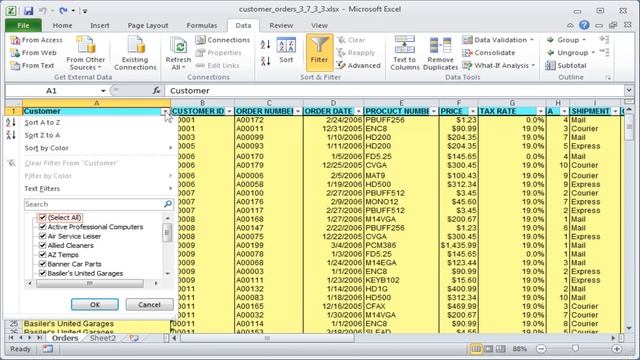
Task: Click the zoom in plus icon
Action: [617, 349]
